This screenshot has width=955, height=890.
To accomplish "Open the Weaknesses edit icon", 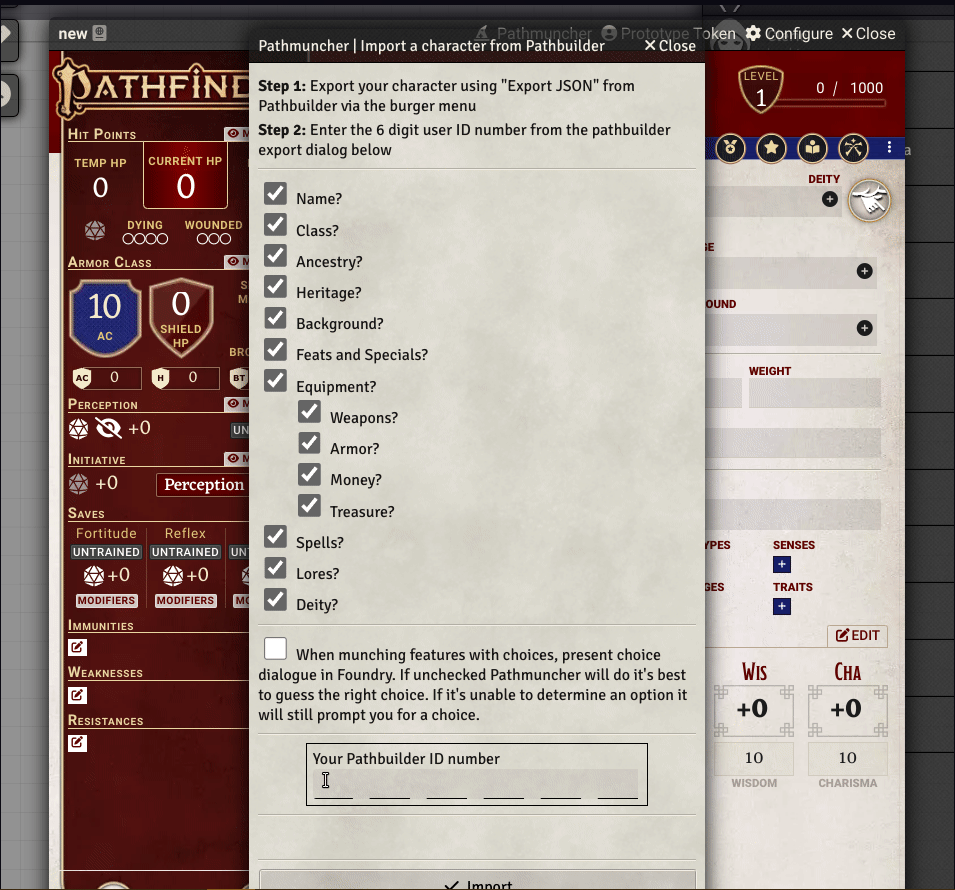I will 77,695.
